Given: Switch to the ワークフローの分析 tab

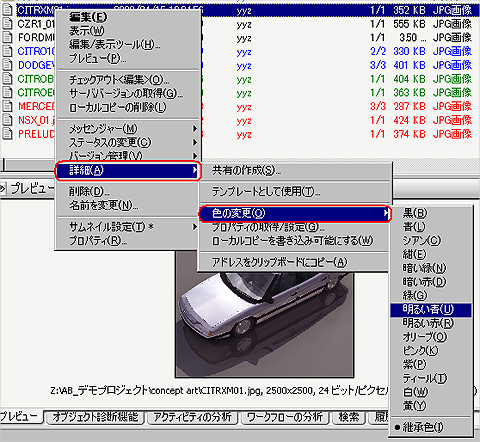Looking at the screenshot, I should coord(285,417).
